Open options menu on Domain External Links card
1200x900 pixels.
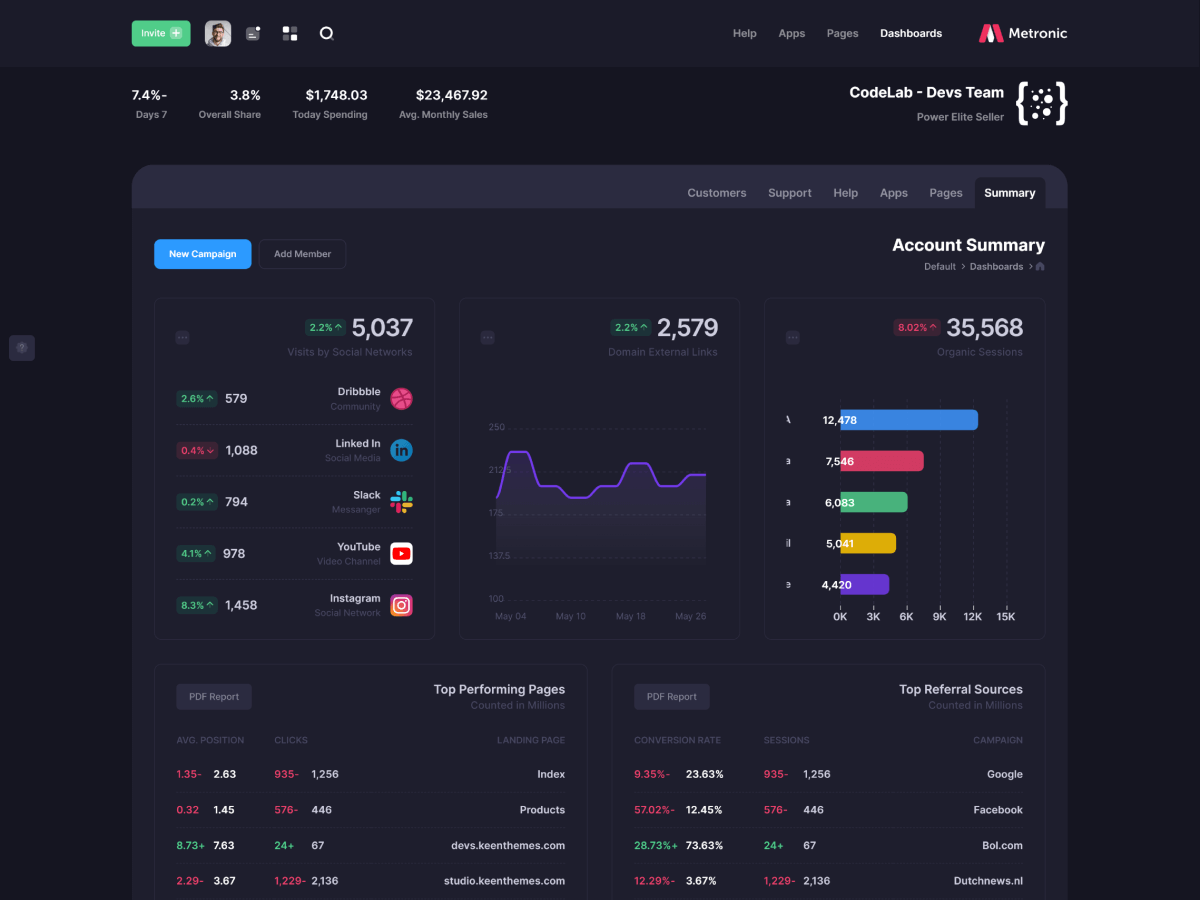coord(487,338)
